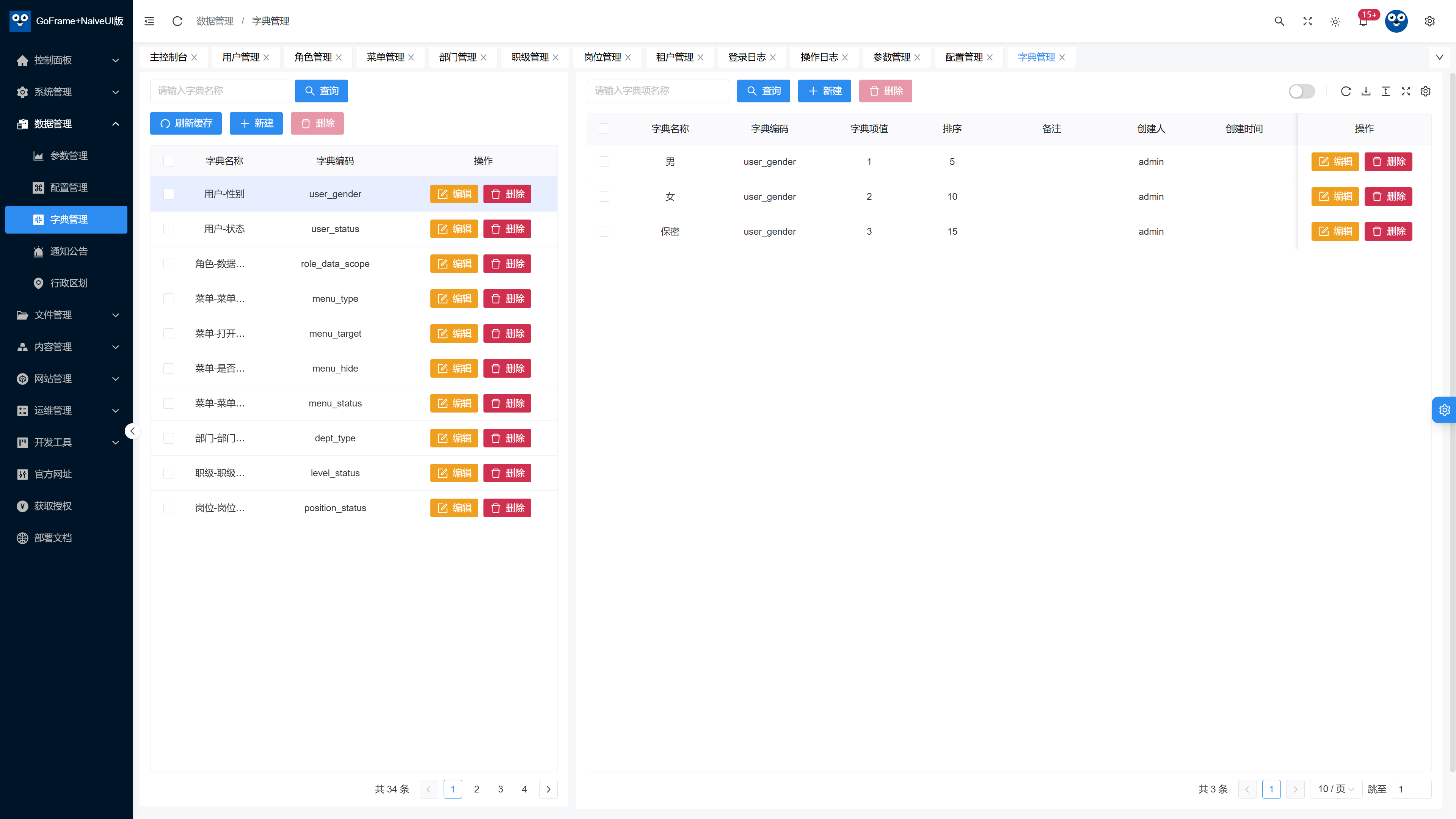Collapse the sidebar with the menu fold icon
The image size is (1456, 819).
pyautogui.click(x=149, y=21)
